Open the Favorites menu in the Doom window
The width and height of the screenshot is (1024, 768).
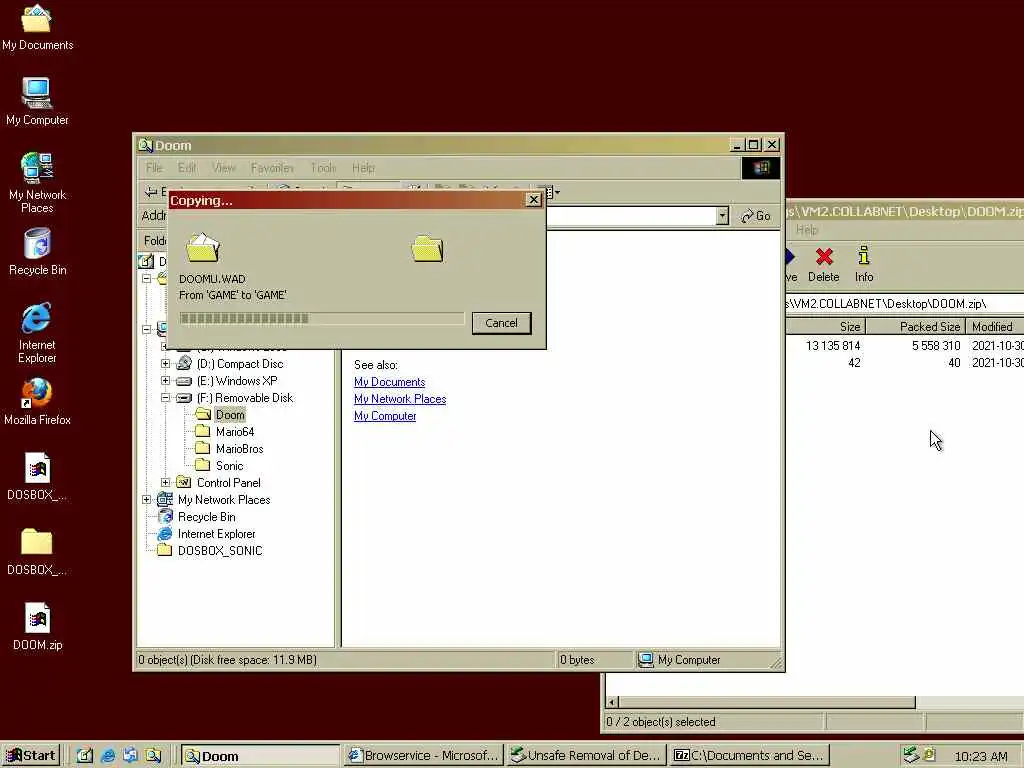(272, 168)
